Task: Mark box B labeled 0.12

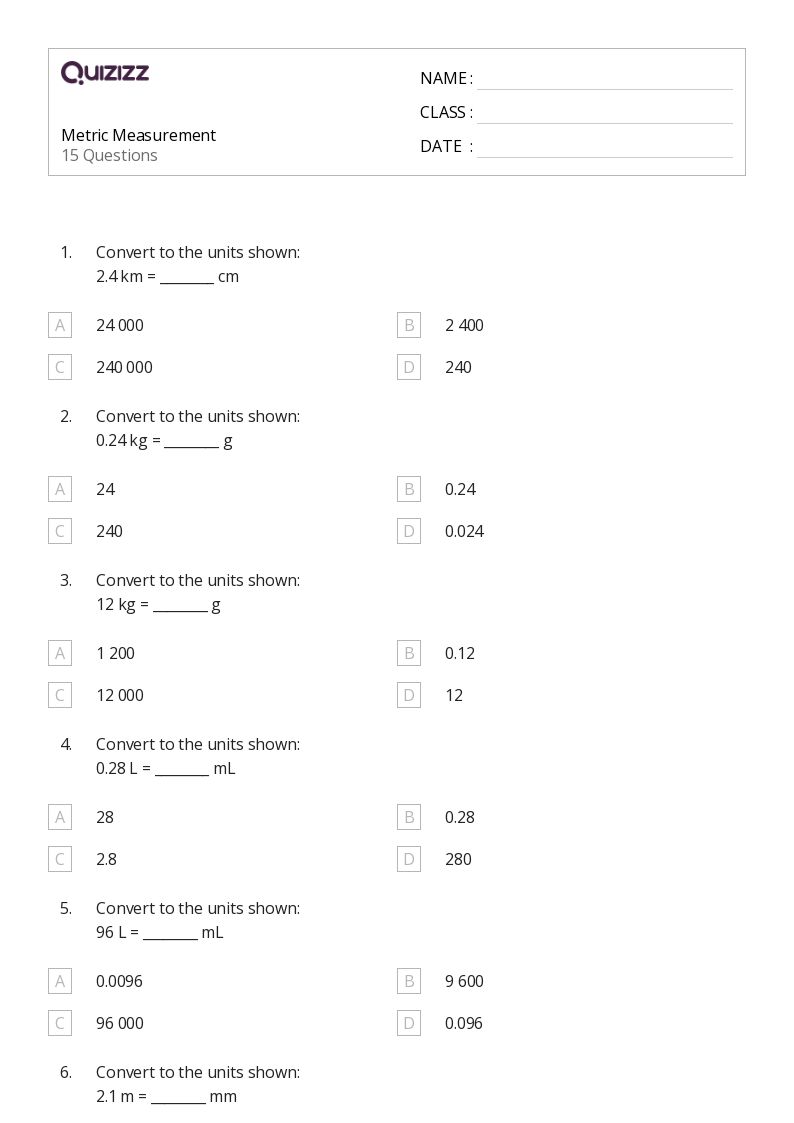Action: (x=409, y=653)
